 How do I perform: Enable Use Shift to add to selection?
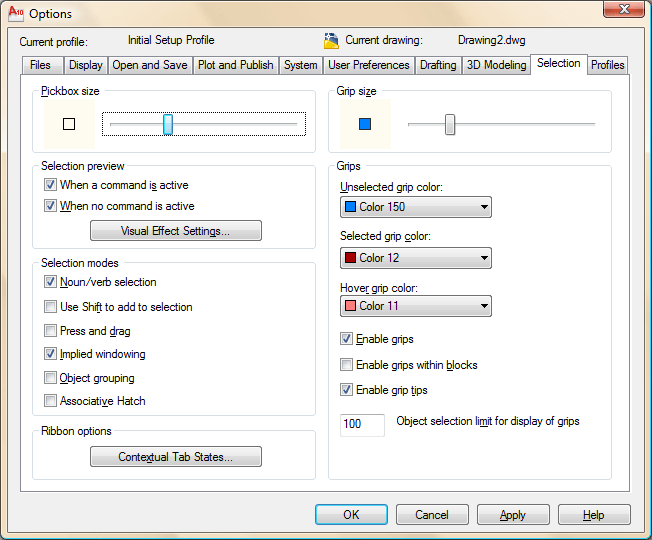pos(51,307)
